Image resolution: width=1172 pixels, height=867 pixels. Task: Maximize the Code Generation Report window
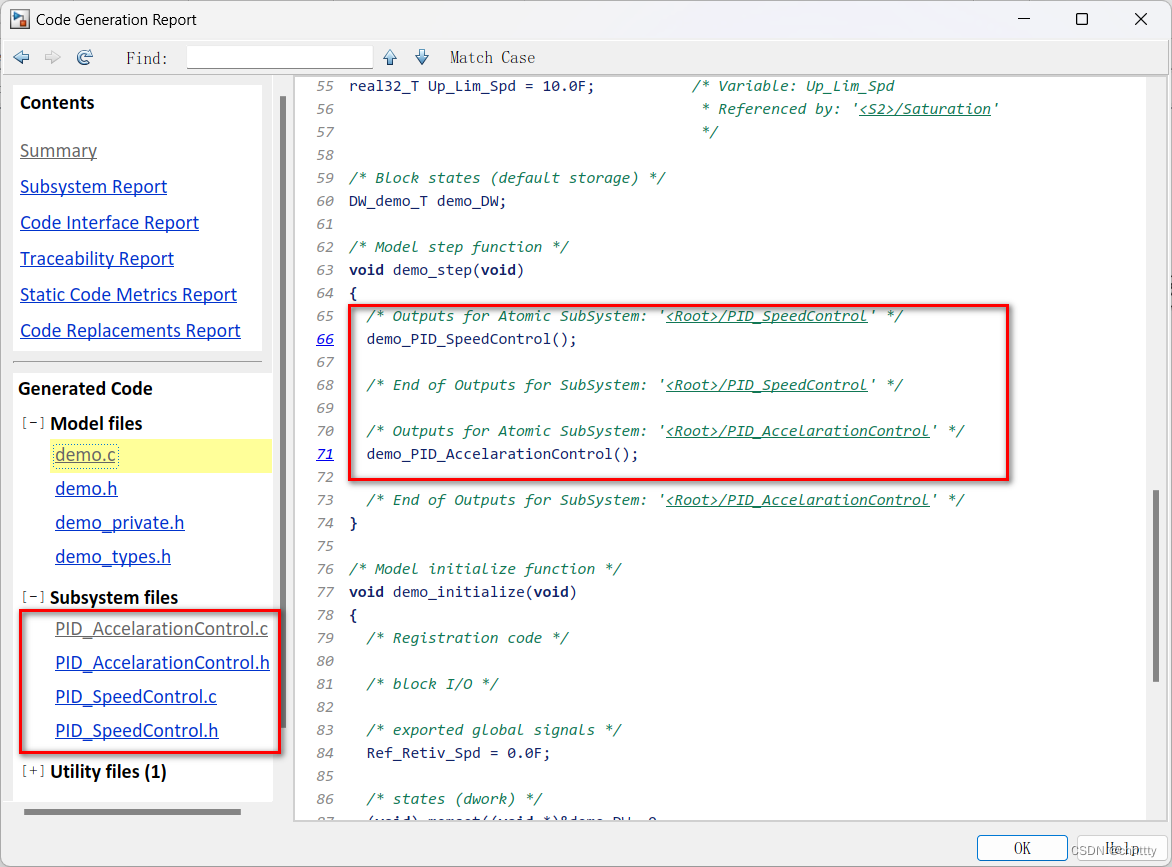coord(1082,19)
